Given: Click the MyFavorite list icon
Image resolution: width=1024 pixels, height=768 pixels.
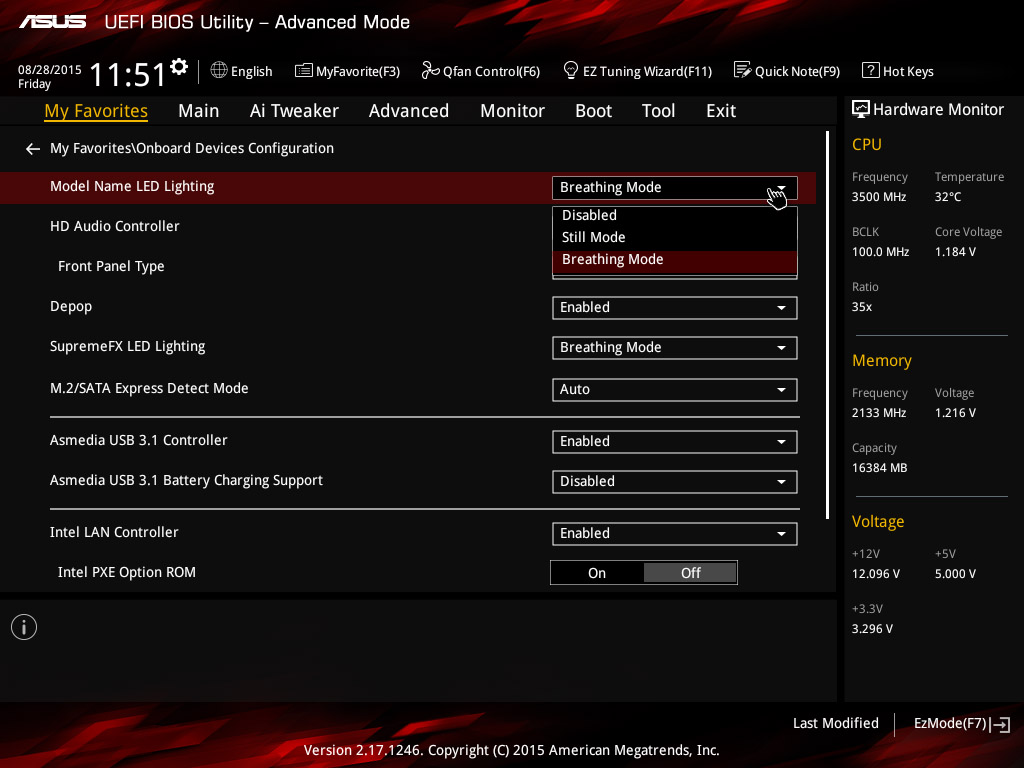Looking at the screenshot, I should tap(303, 71).
